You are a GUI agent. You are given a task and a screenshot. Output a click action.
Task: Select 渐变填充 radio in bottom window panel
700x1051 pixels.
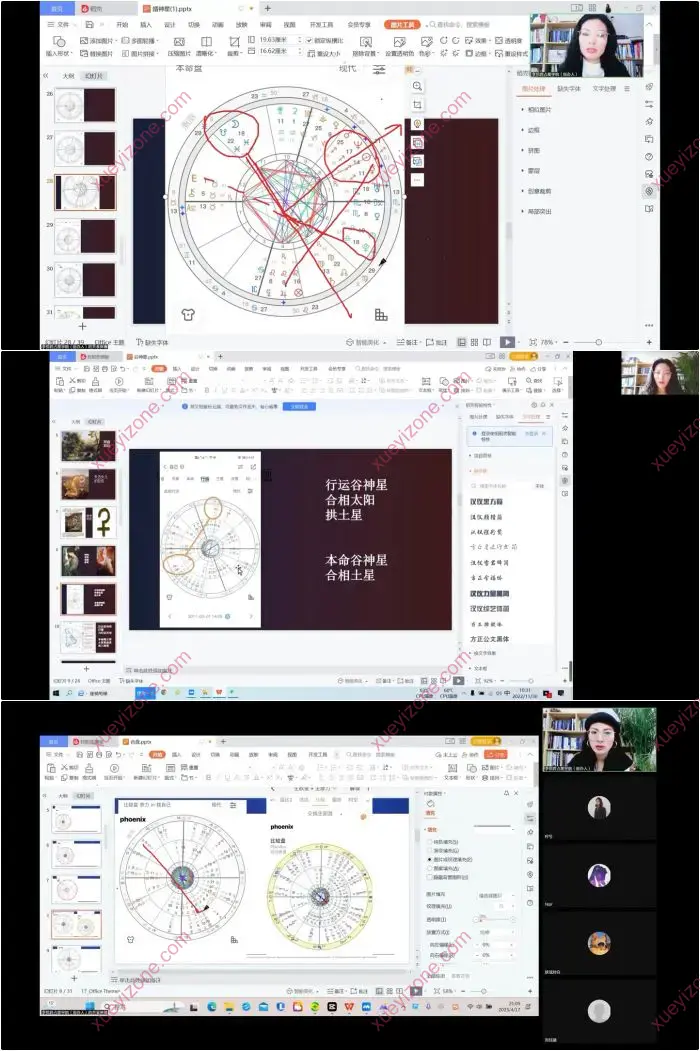click(x=430, y=851)
